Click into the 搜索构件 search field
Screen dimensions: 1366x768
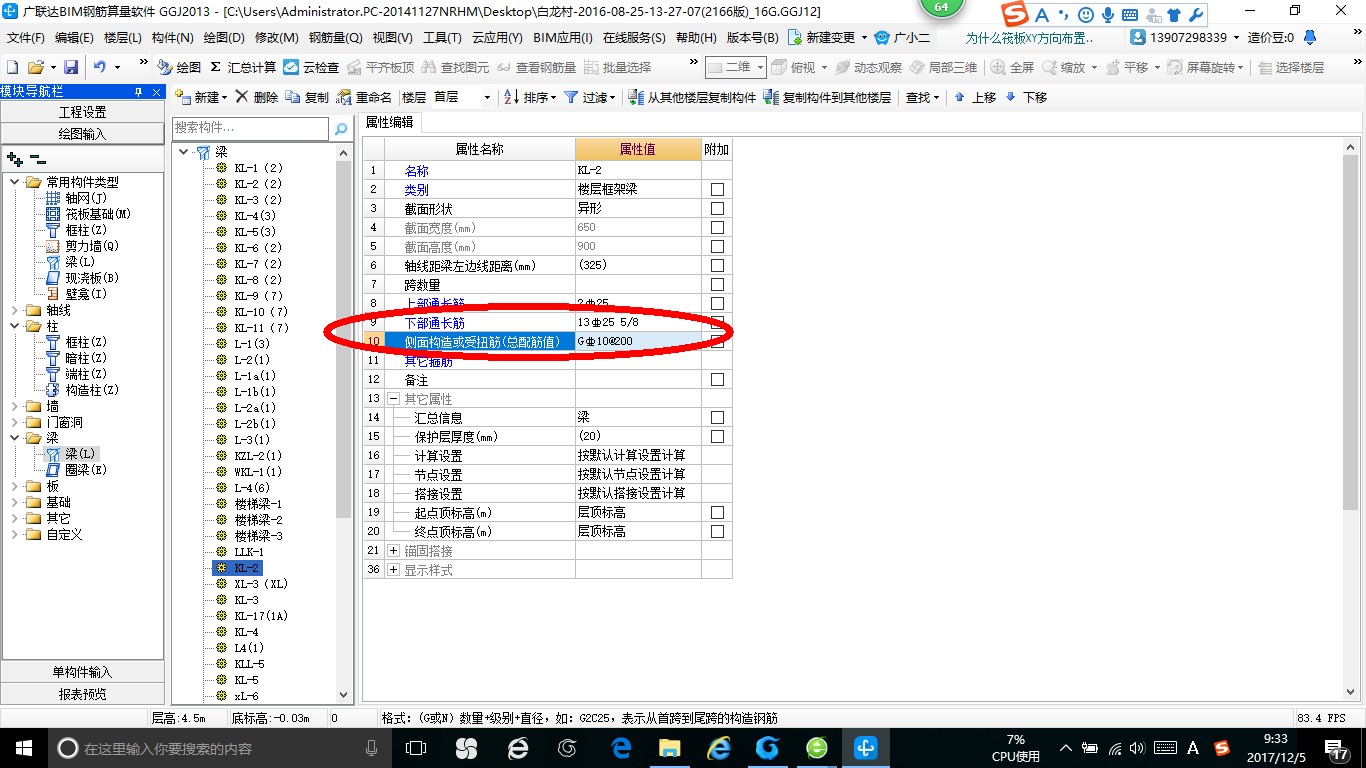coord(250,128)
